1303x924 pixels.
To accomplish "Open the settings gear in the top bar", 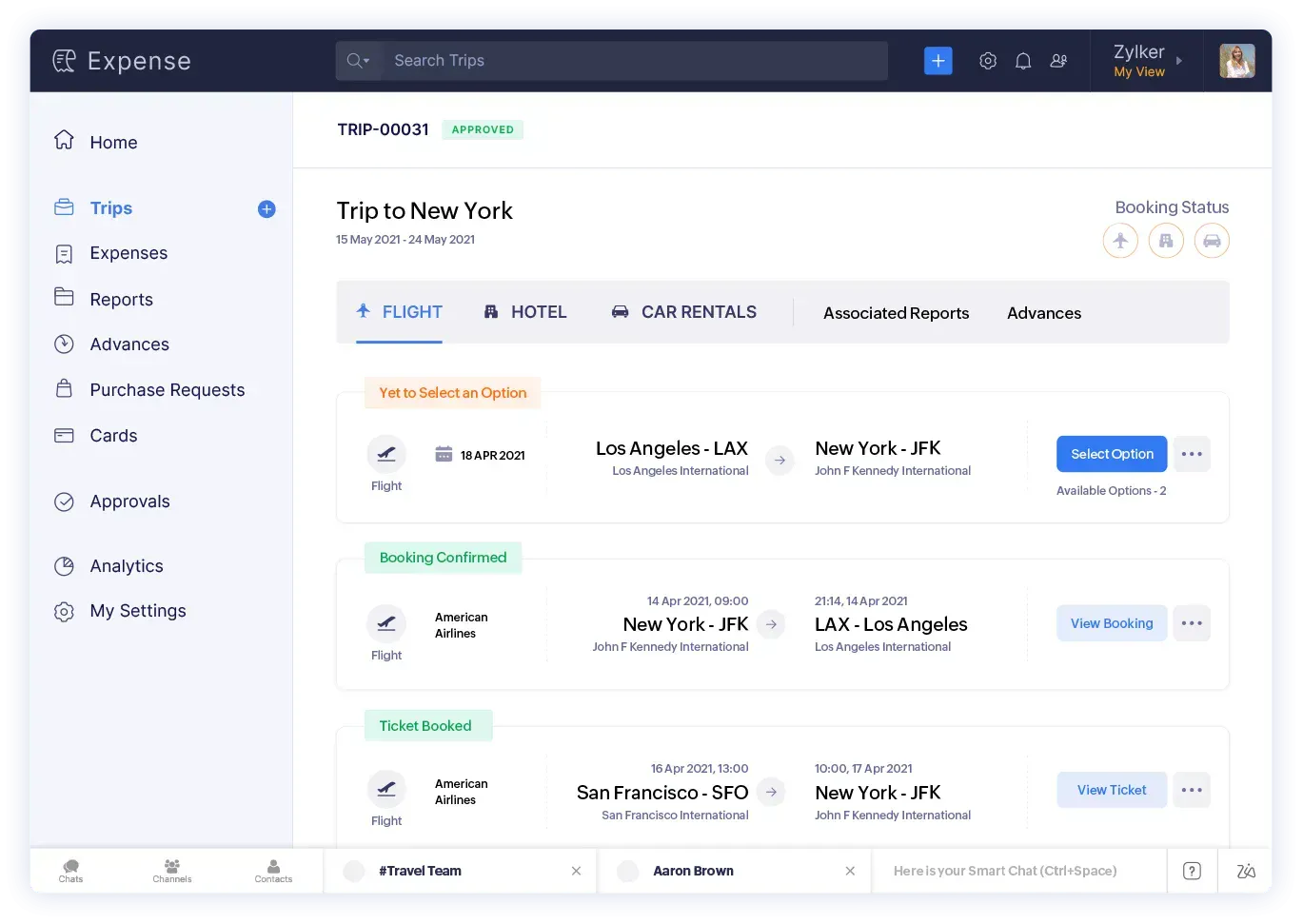I will coord(987,60).
